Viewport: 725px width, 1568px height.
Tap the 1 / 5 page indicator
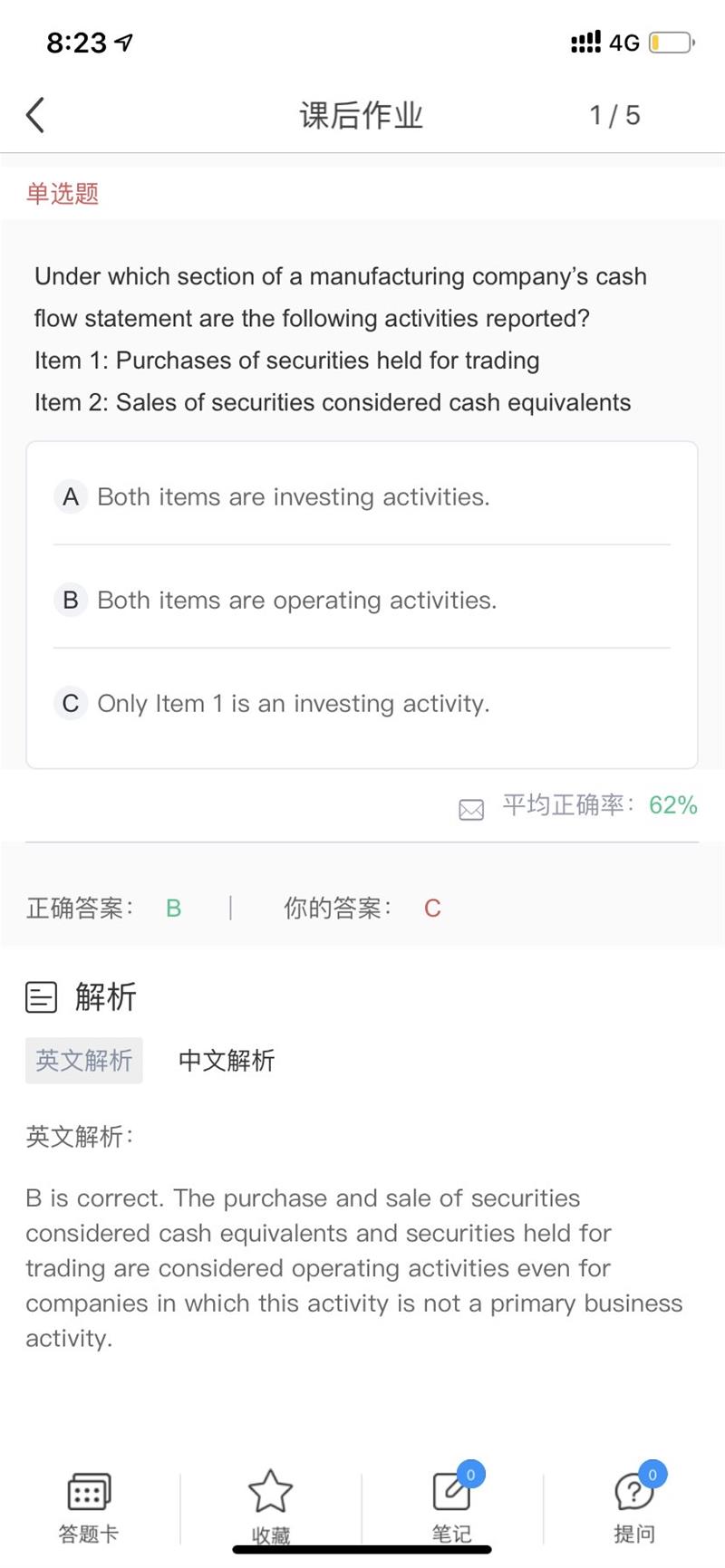(614, 115)
